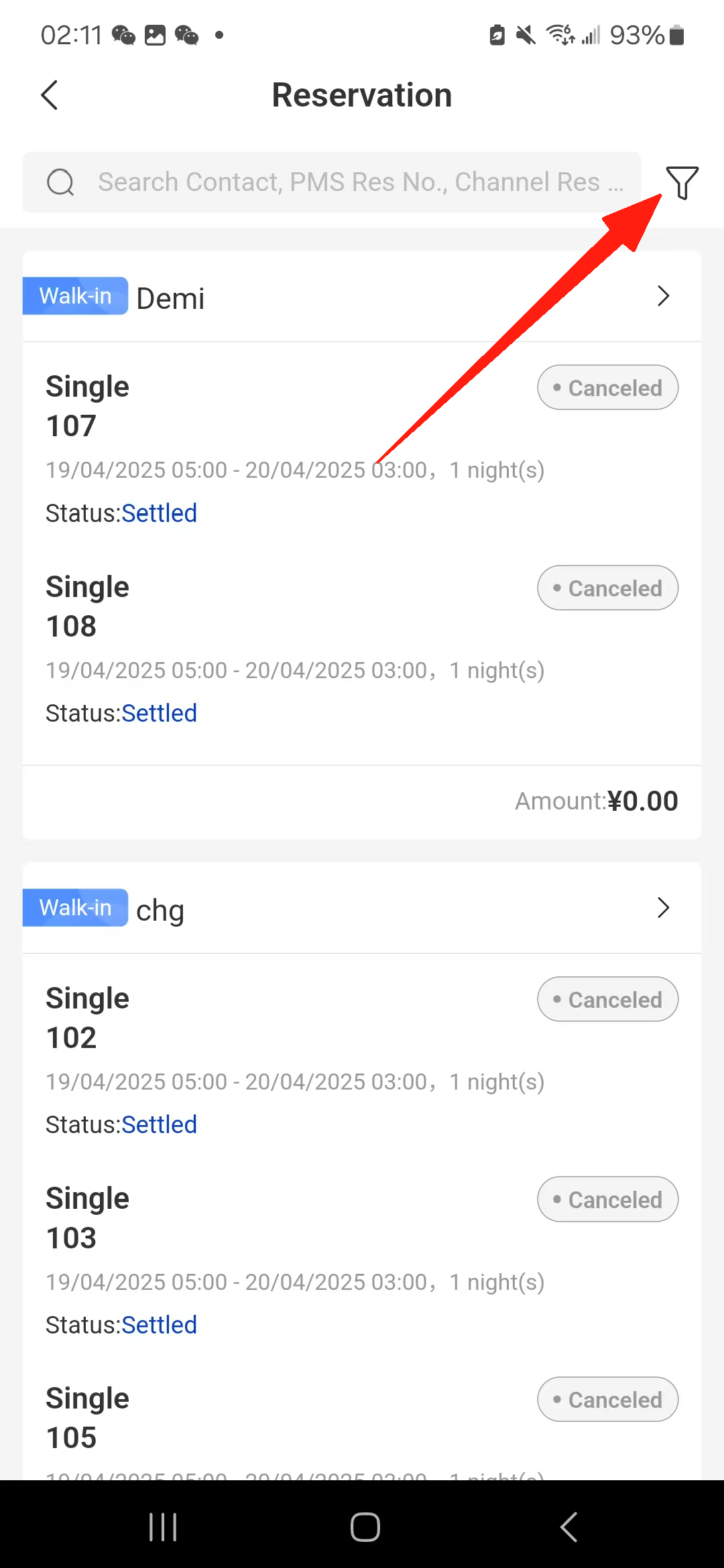Screen dimensions: 724x1568
Task: Open the Settled status link for room 108
Action: pos(159,714)
